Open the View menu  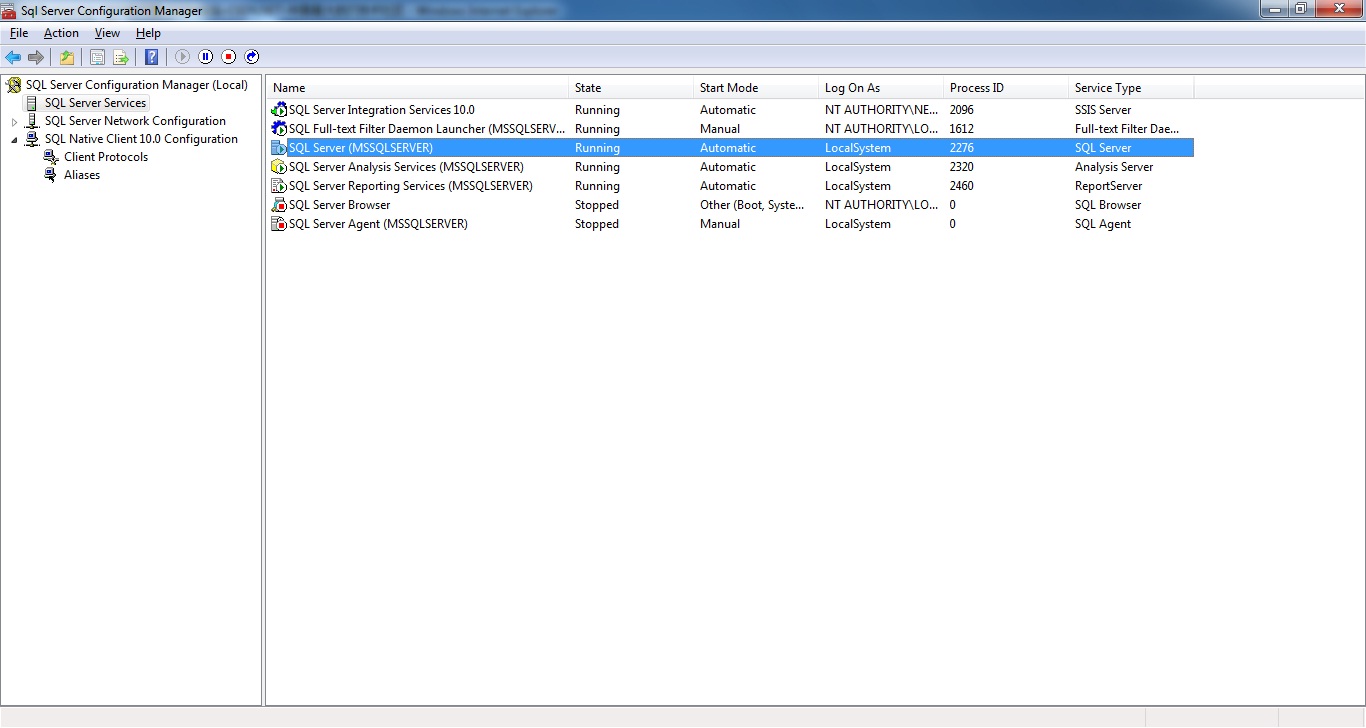(107, 33)
